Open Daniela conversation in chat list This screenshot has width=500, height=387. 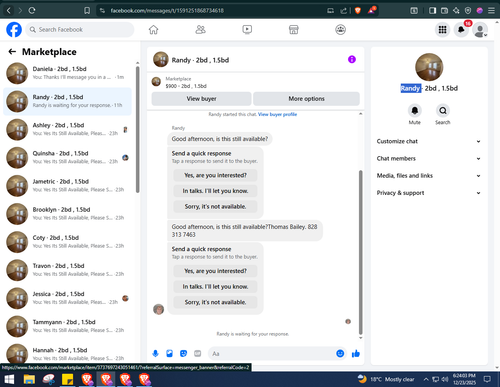pyautogui.click(x=67, y=73)
